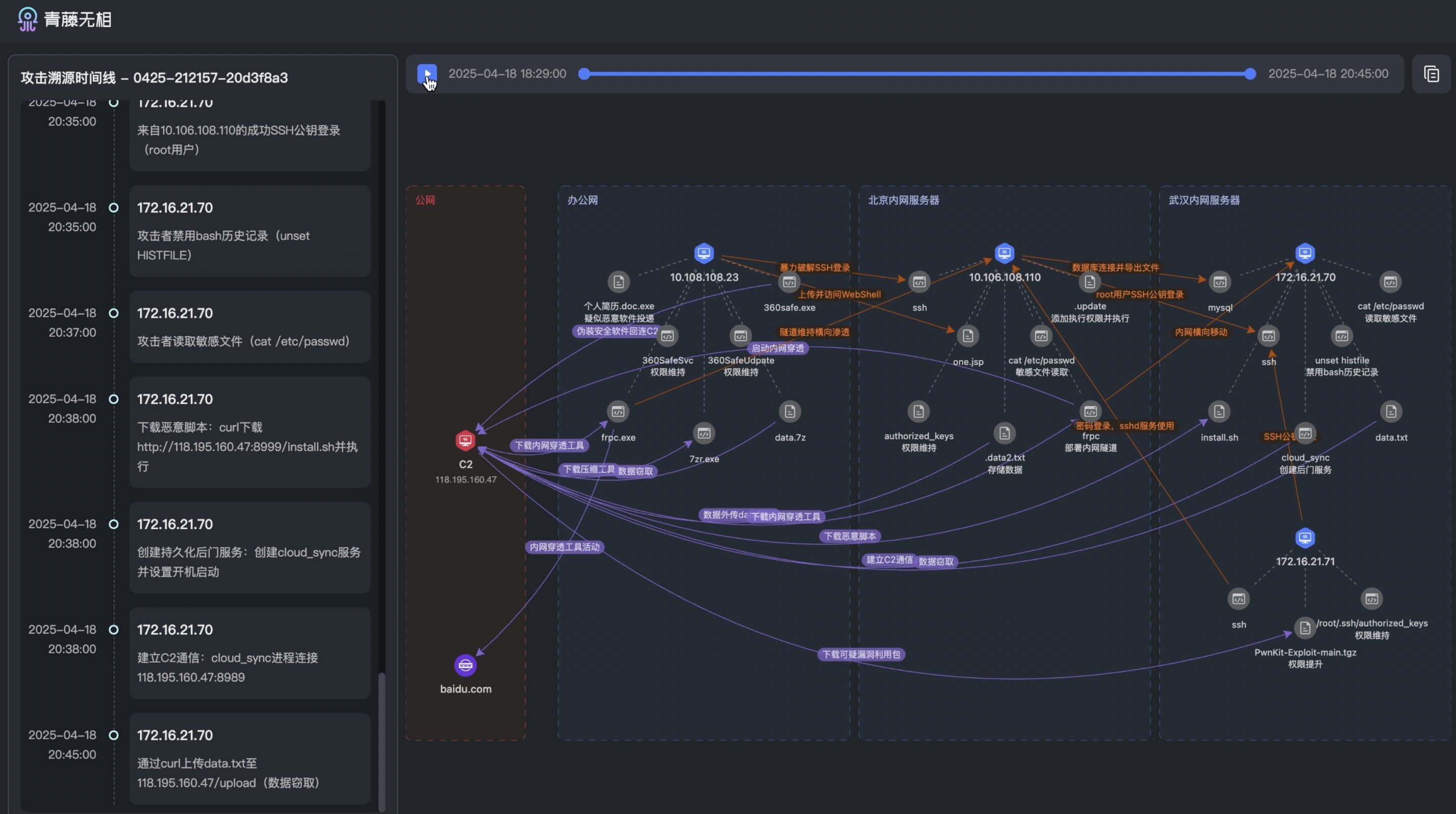The image size is (1456, 814).
Task: Click the one.jsp file node
Action: pos(968,336)
